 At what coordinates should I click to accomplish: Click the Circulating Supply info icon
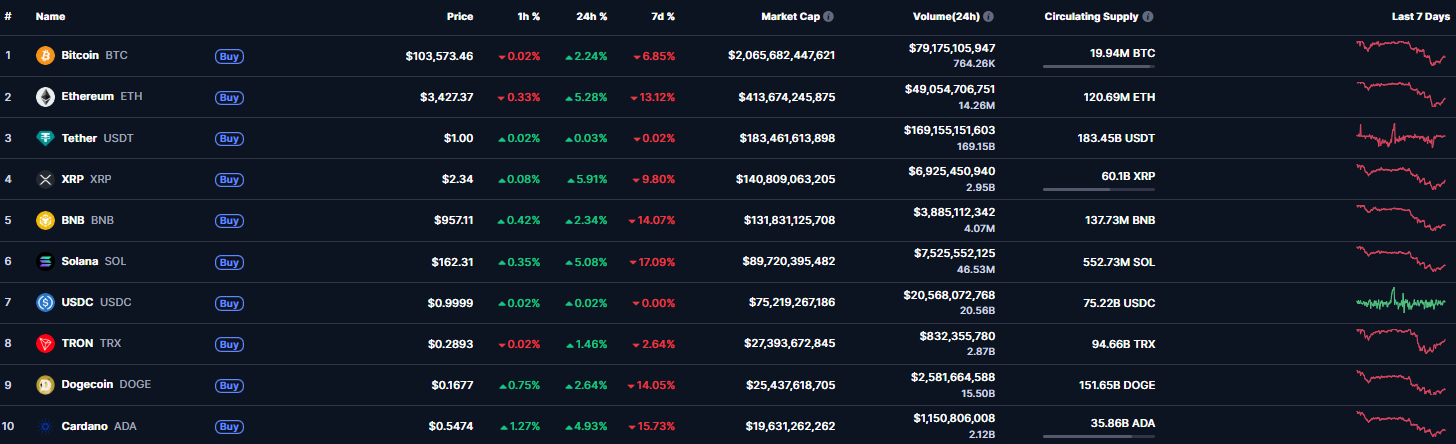pyautogui.click(x=1147, y=17)
